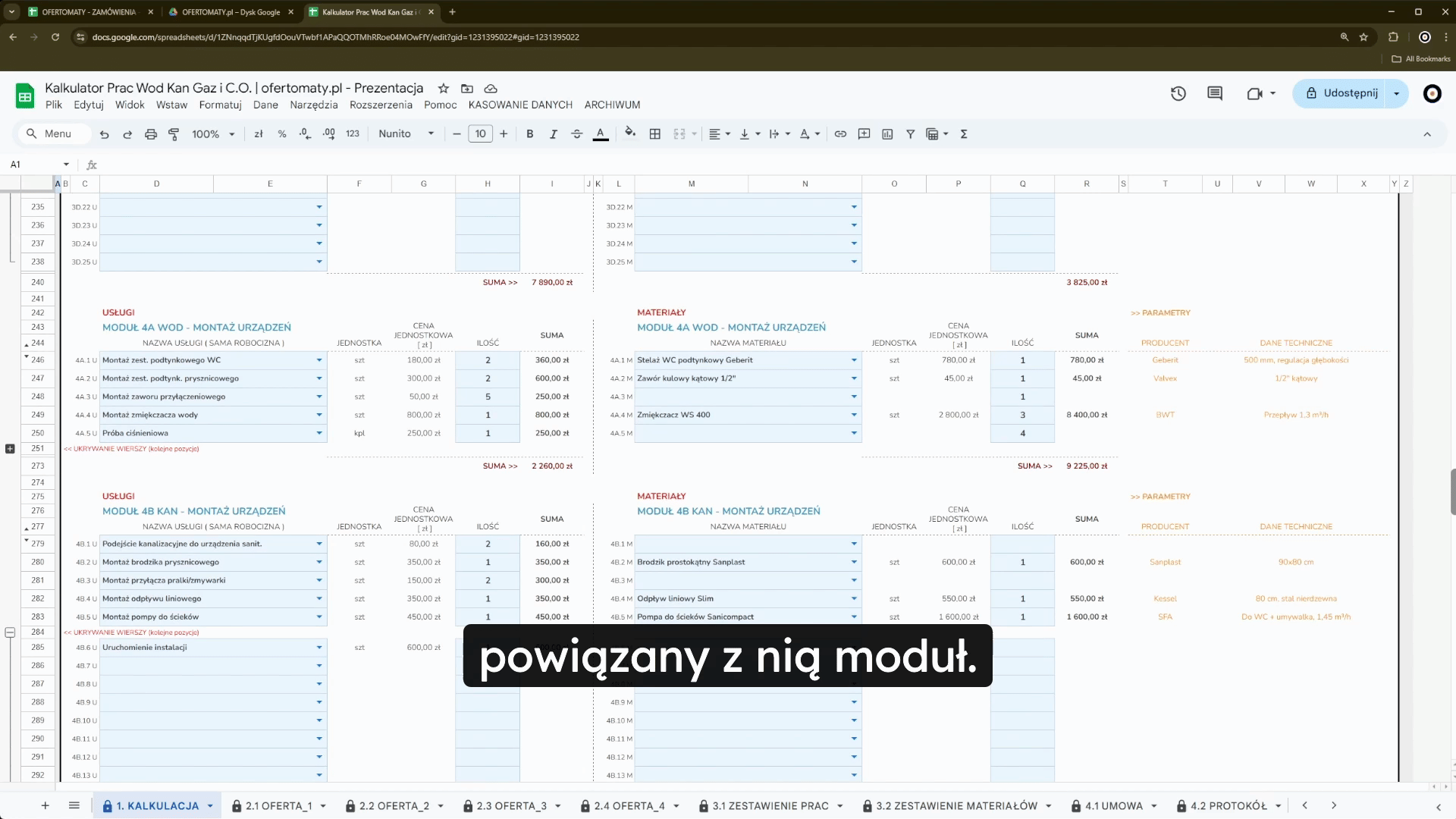
Task: Toggle italic formatting
Action: [x=553, y=134]
